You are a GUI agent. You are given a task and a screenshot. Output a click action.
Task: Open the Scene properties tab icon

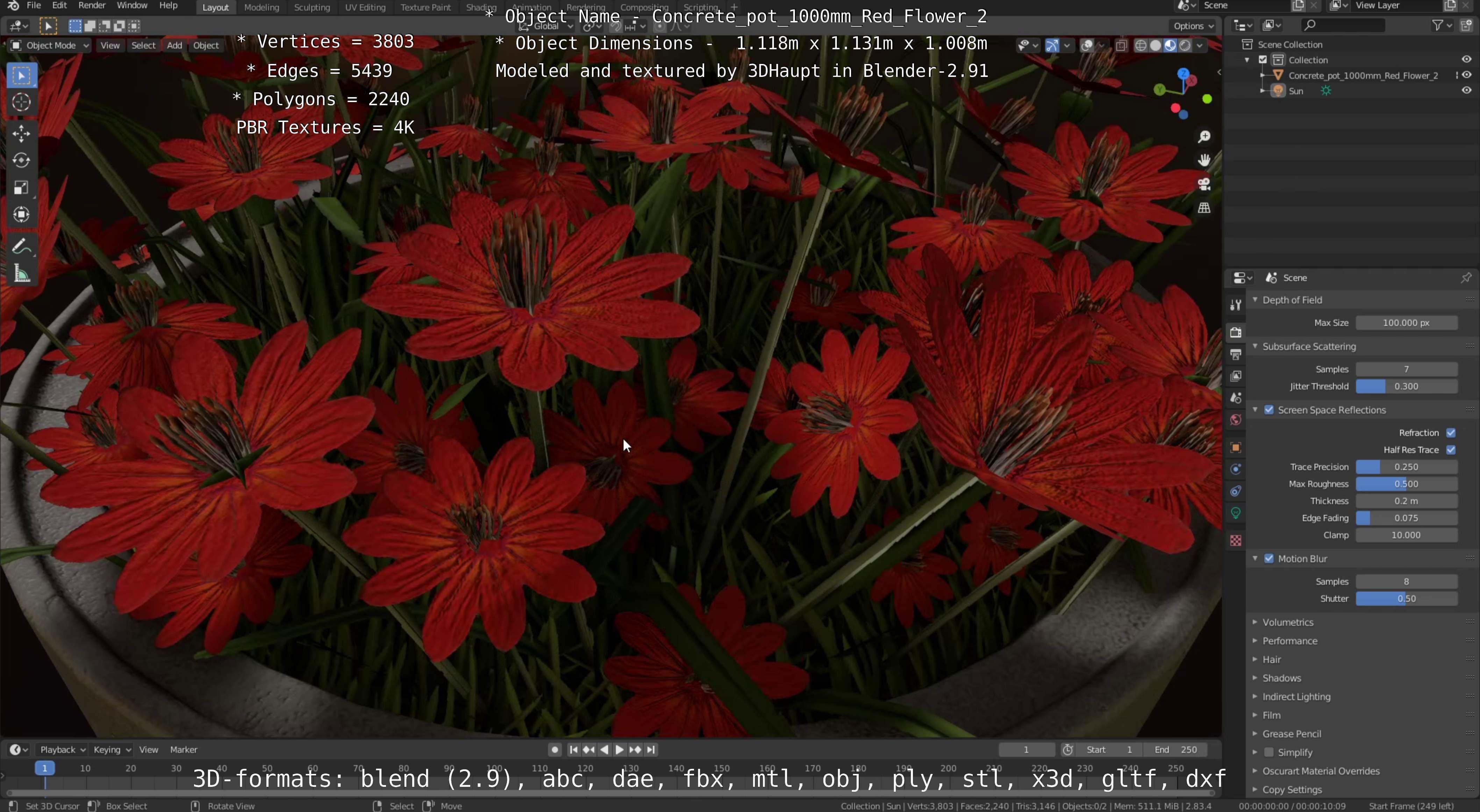coord(1235,398)
